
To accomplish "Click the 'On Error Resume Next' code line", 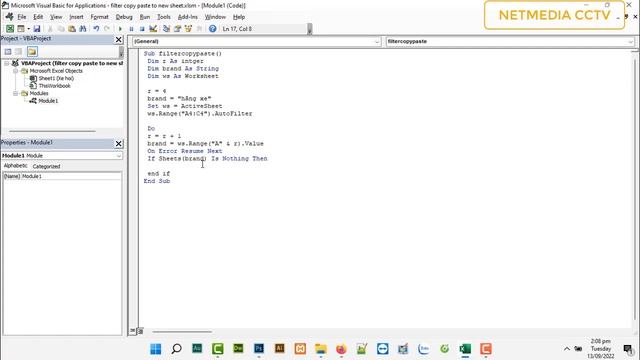I will [185, 151].
